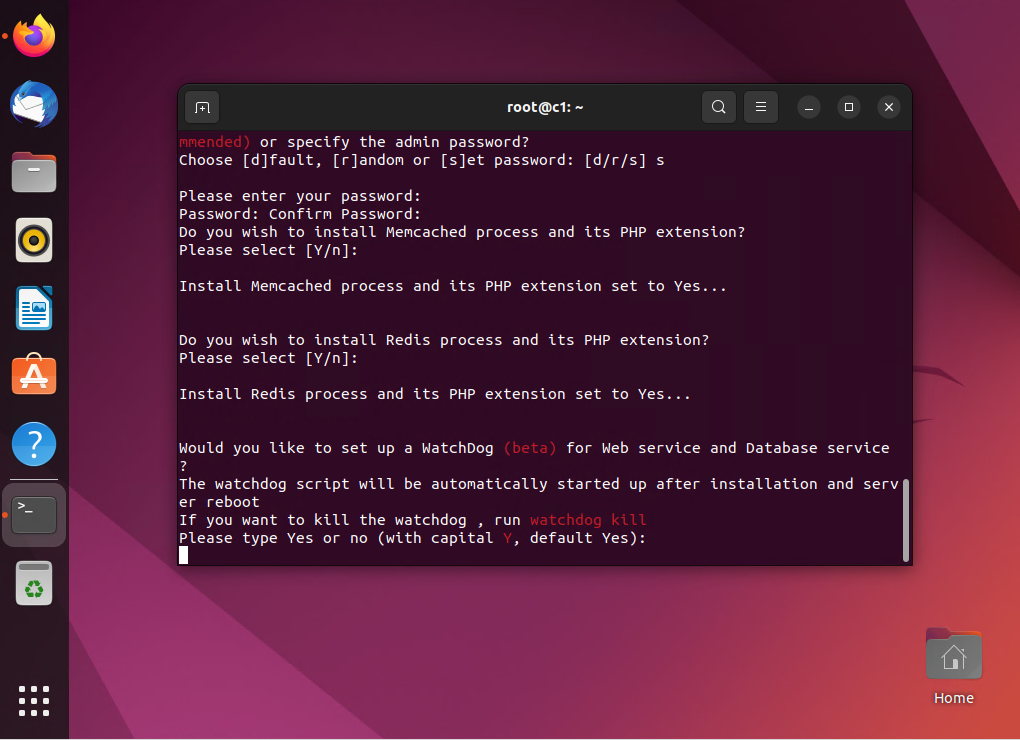Open the Help icon in the dock
This screenshot has width=1020, height=740.
34,443
